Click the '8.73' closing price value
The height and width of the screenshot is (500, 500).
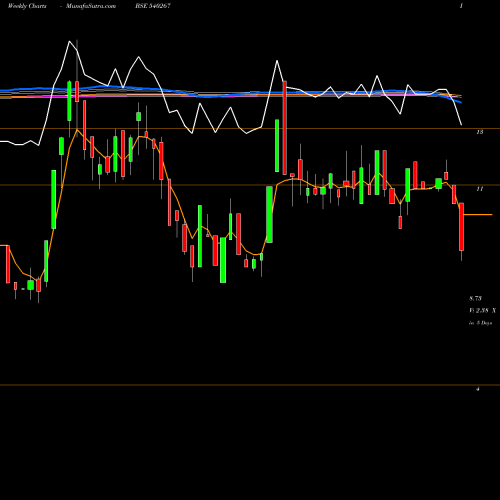pos(475,298)
